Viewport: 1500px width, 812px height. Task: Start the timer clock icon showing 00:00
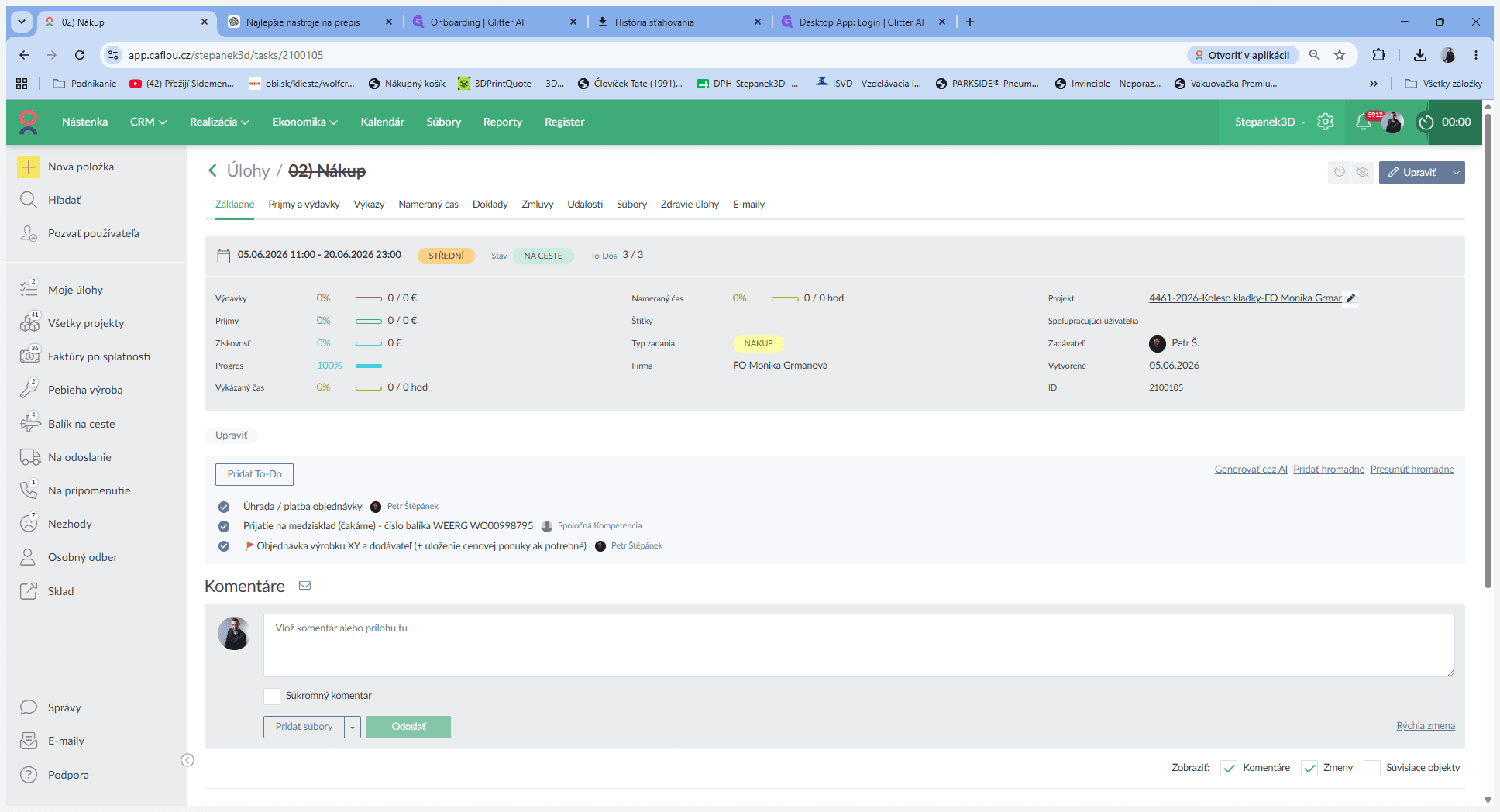pyautogui.click(x=1426, y=122)
